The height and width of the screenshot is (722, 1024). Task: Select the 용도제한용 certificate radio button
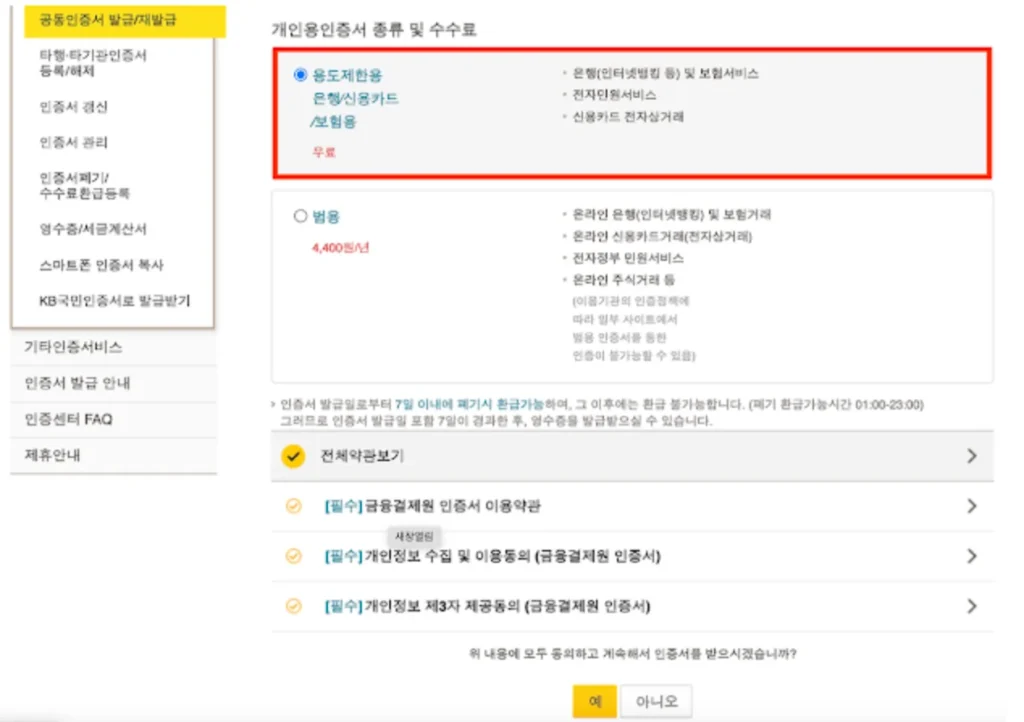coord(300,75)
